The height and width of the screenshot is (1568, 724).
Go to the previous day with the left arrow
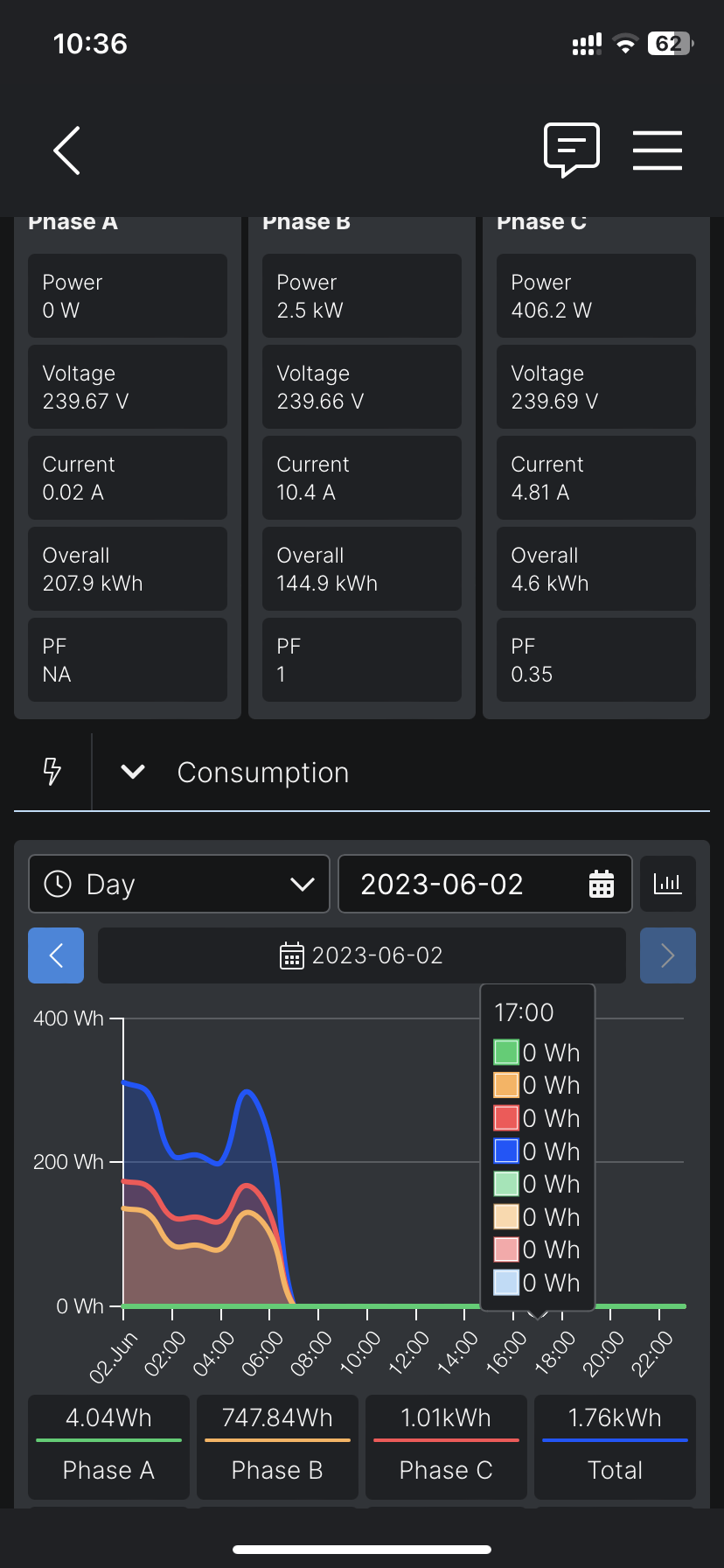tap(56, 955)
